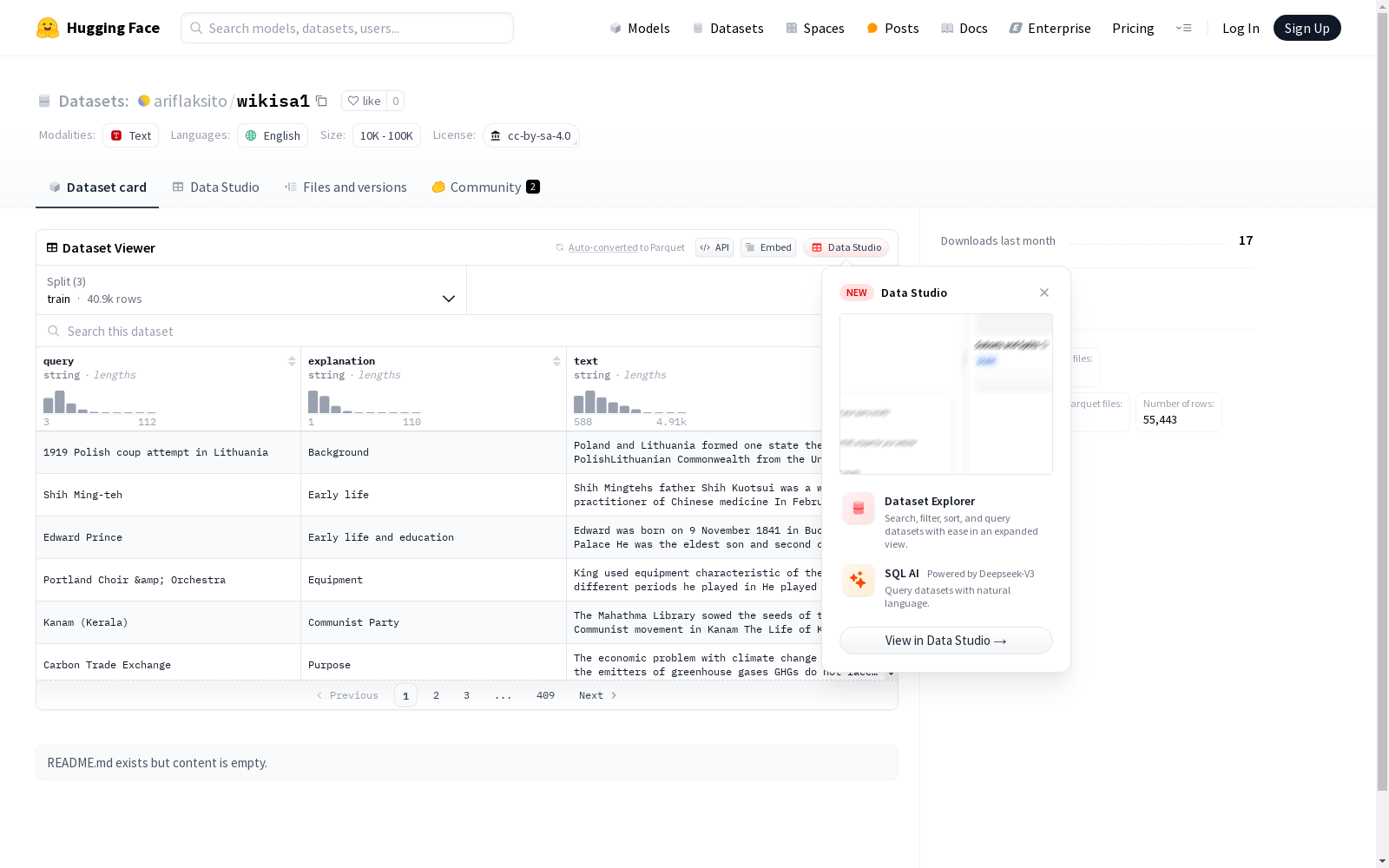Open Enterprise in the navigation
This screenshot has height=868, width=1389.
pyautogui.click(x=1050, y=28)
